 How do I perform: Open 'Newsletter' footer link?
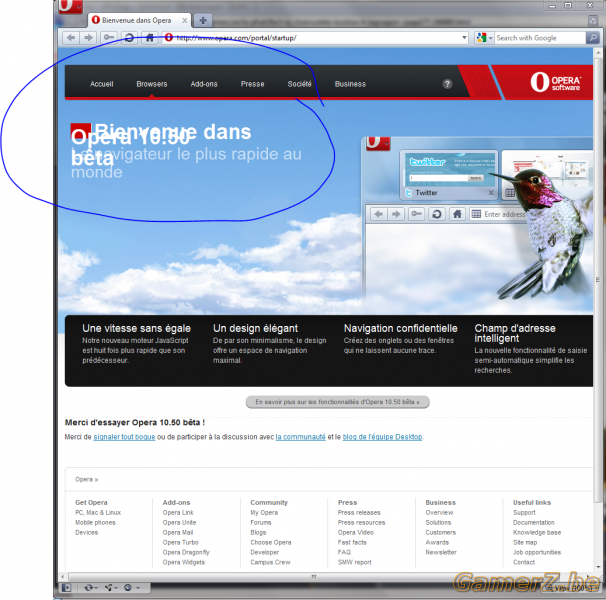click(441, 552)
